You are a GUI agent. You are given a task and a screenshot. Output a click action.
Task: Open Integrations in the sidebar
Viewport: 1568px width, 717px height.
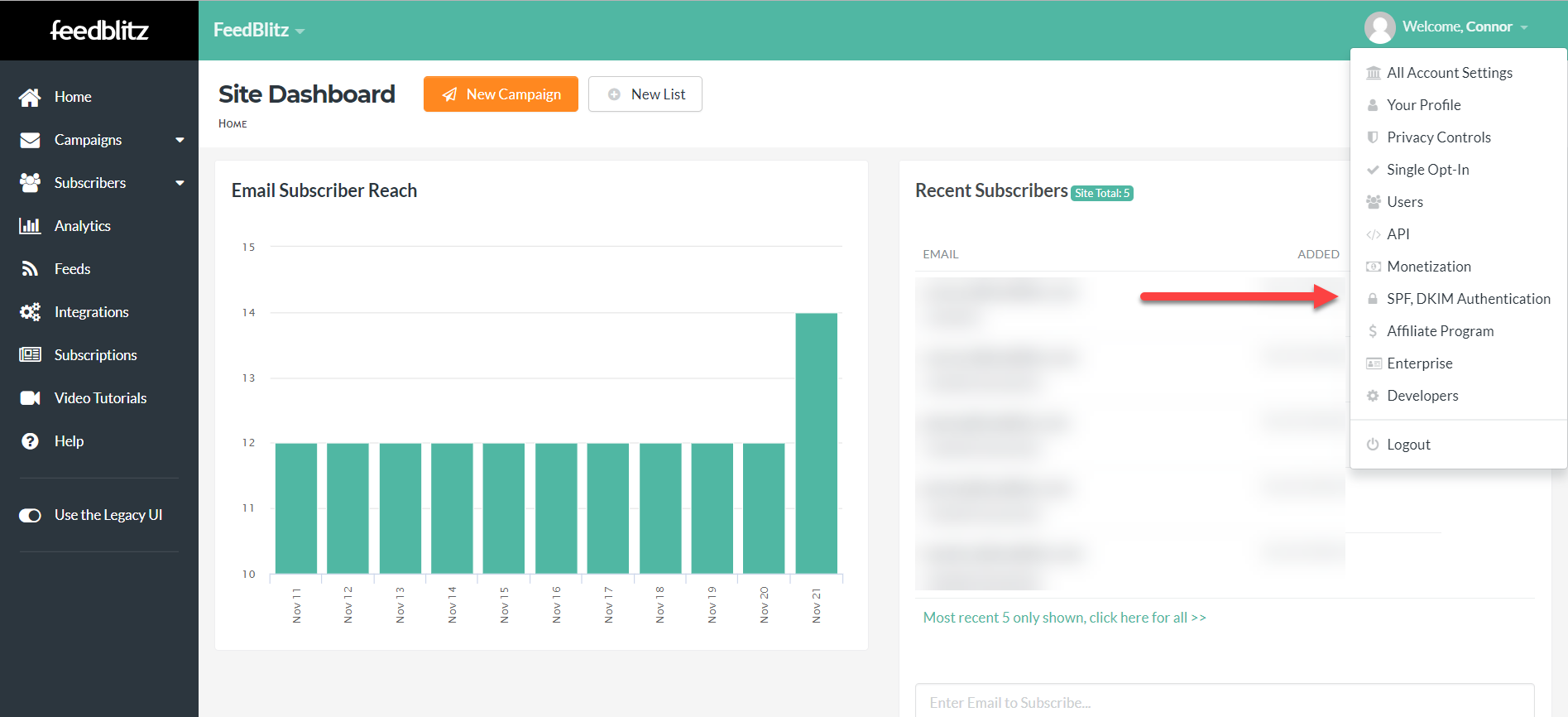click(x=91, y=312)
